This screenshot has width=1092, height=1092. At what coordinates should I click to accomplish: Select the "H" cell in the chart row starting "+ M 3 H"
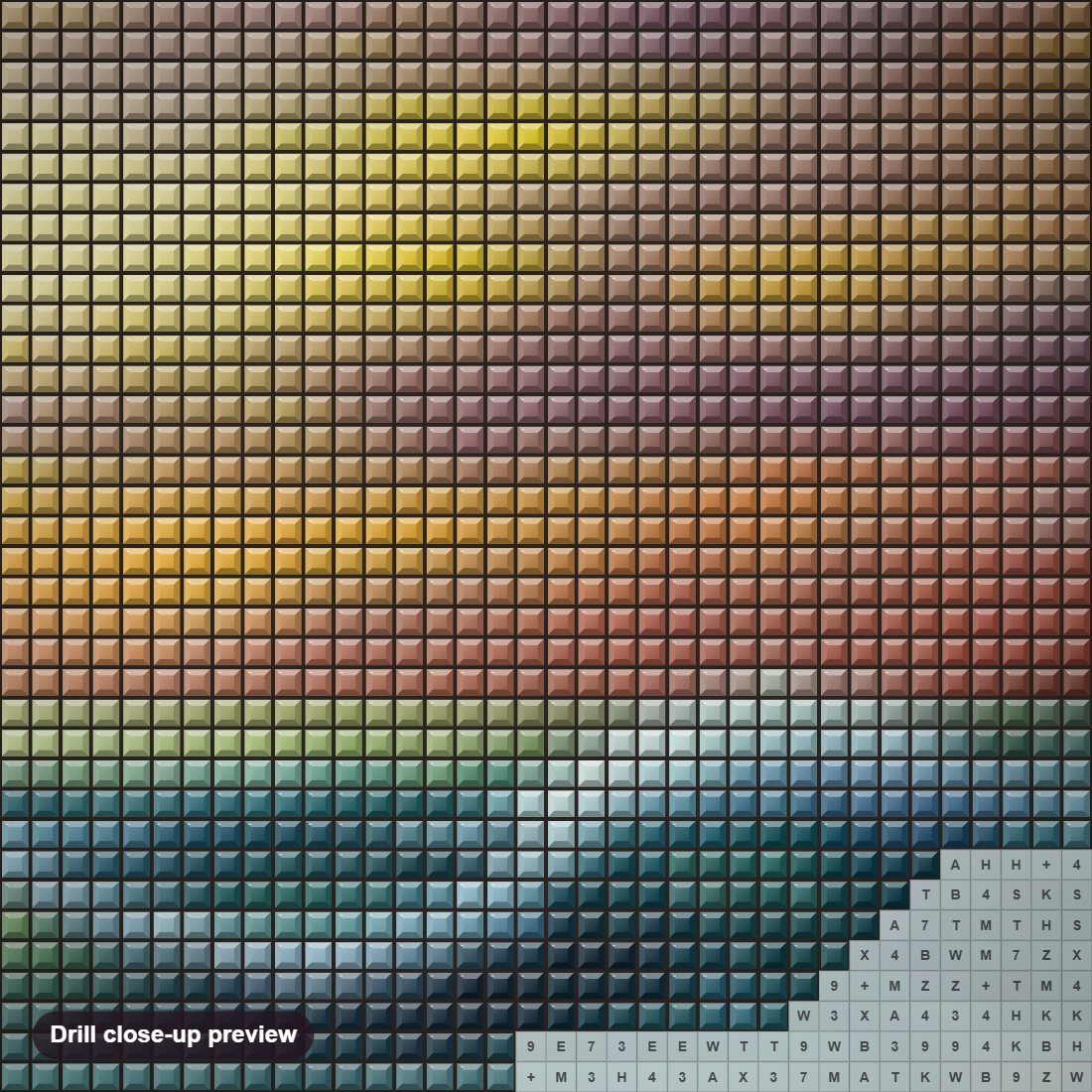pos(621,1077)
